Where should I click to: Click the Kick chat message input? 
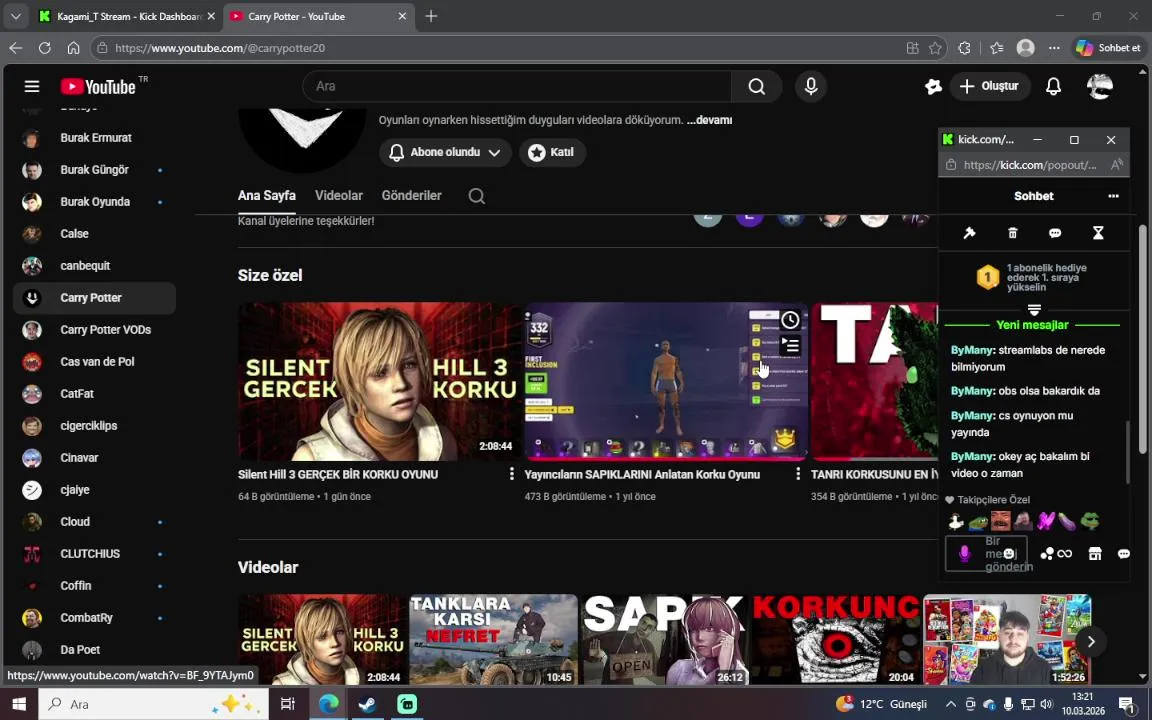986,554
